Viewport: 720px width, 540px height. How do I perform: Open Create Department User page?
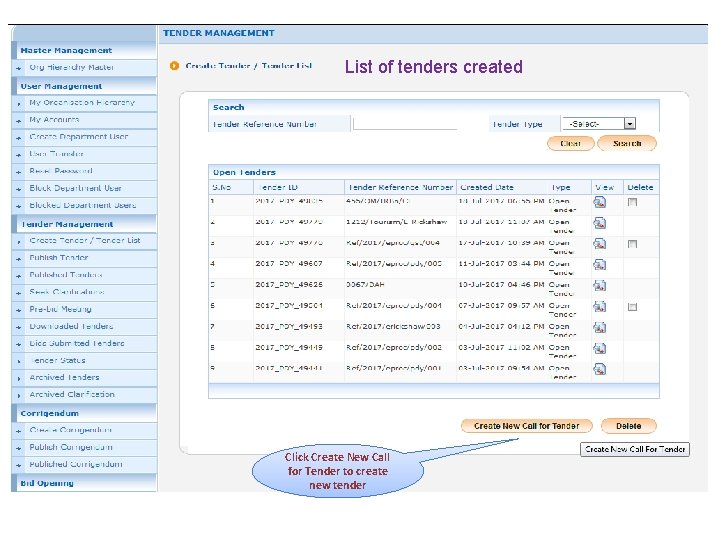click(84, 137)
